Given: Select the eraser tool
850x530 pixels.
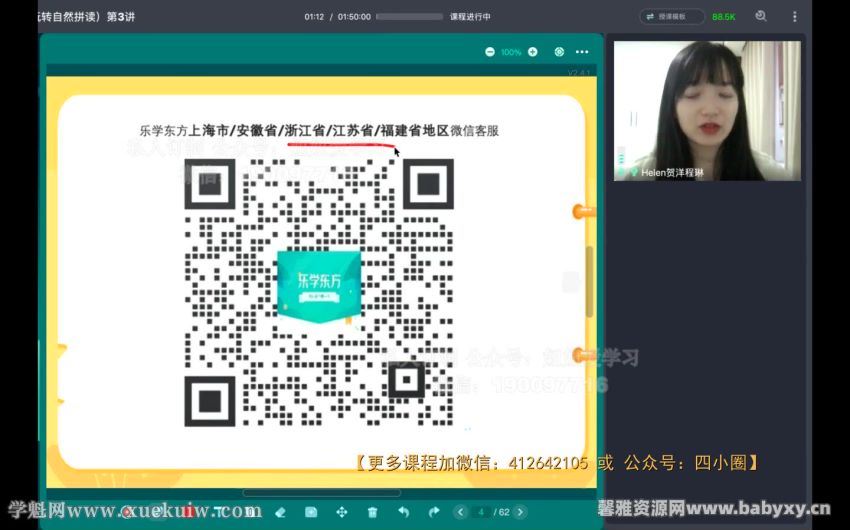Looking at the screenshot, I should [280, 512].
